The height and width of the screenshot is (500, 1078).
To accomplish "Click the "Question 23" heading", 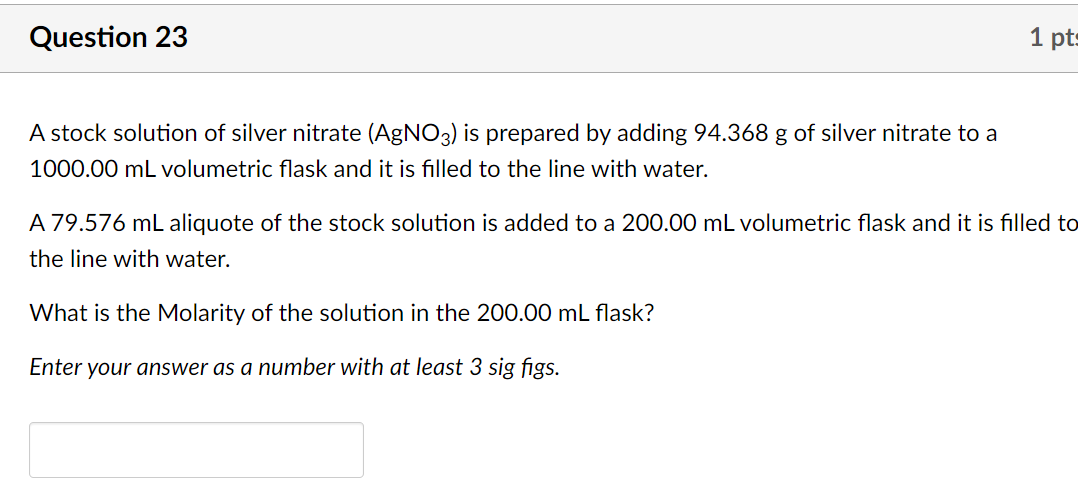I will point(109,38).
